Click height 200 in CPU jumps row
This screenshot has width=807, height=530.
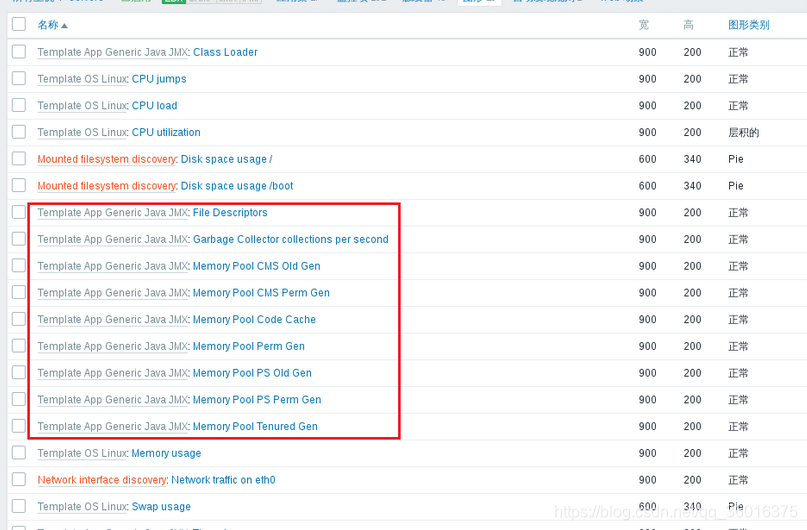point(692,79)
